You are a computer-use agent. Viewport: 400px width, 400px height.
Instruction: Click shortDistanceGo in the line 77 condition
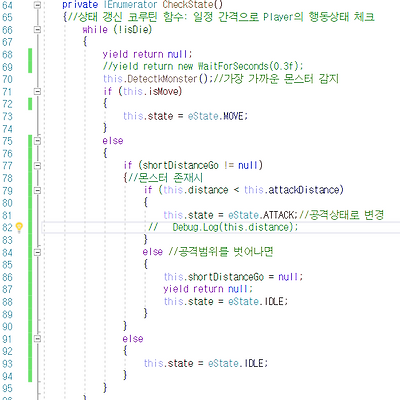pyautogui.click(x=180, y=165)
